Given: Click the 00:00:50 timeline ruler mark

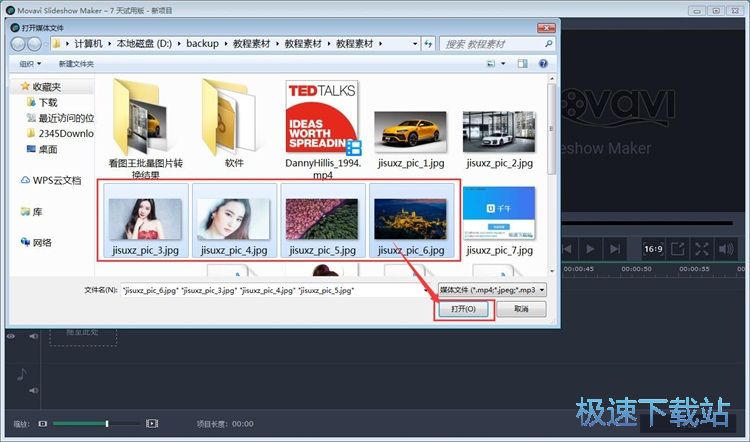Looking at the screenshot, I should coord(636,269).
